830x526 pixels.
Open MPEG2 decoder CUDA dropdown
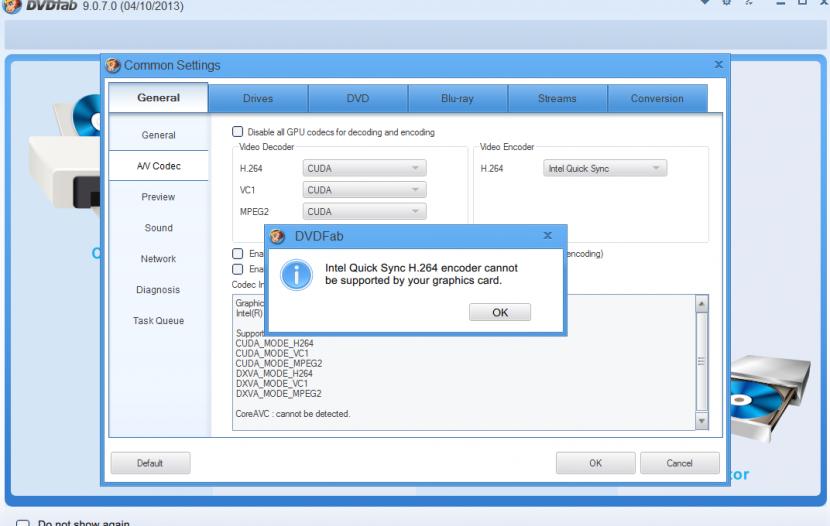(364, 211)
